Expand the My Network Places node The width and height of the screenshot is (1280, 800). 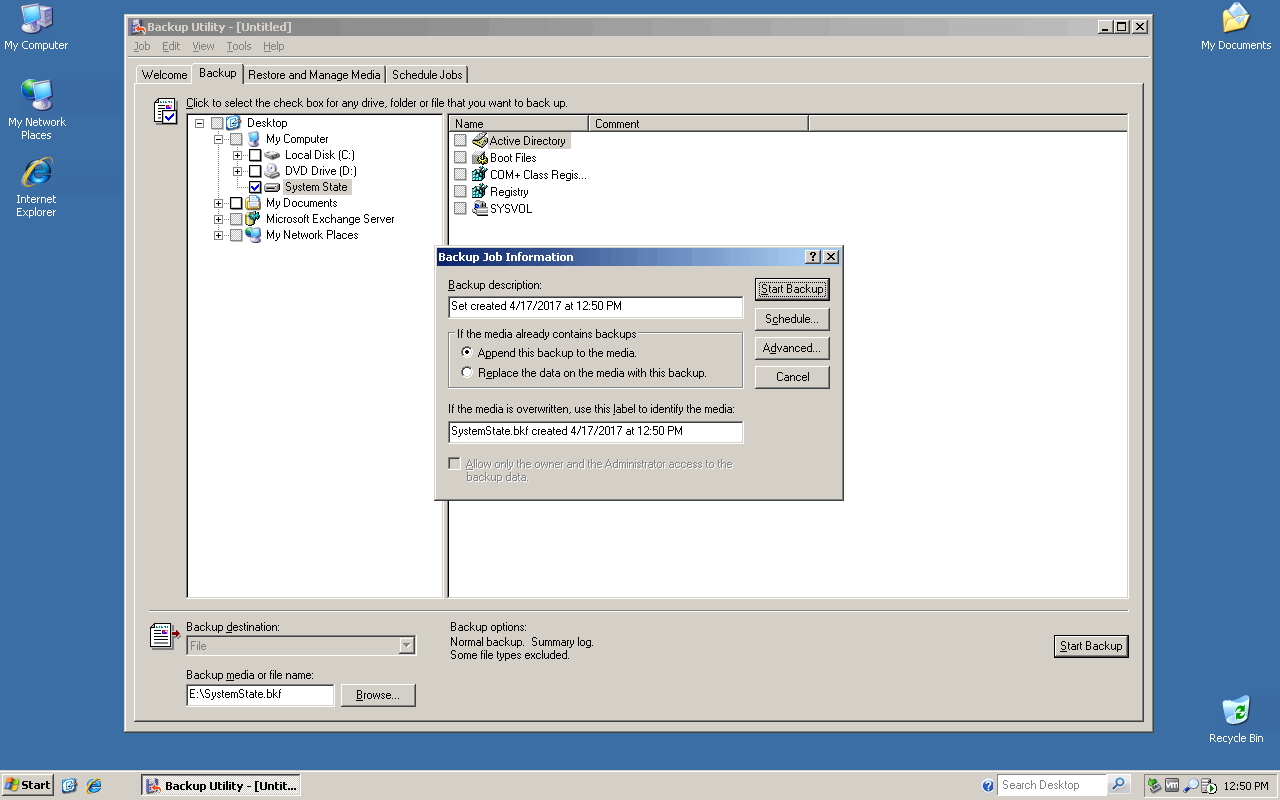(x=219, y=235)
